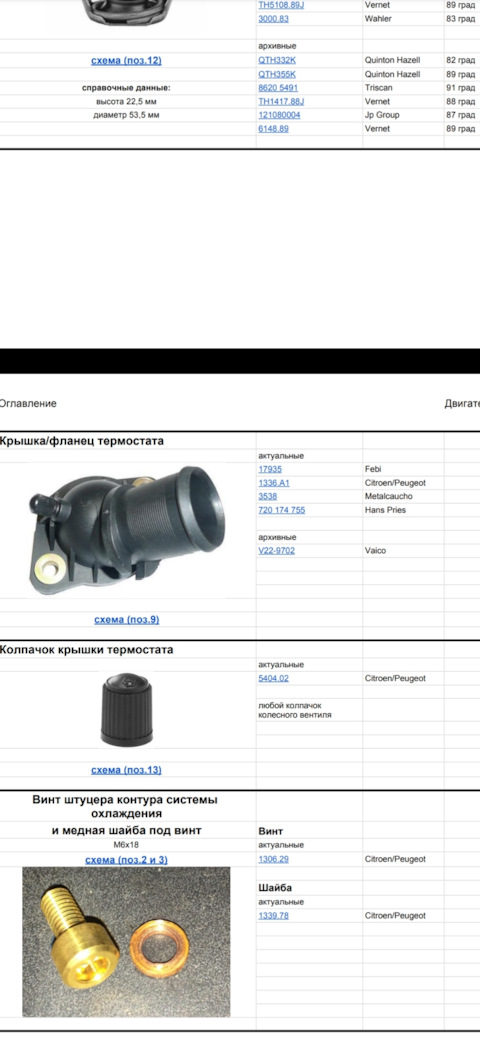Select Vernet part TH1417.88J
The height and width of the screenshot is (1041, 480).
click(x=281, y=102)
